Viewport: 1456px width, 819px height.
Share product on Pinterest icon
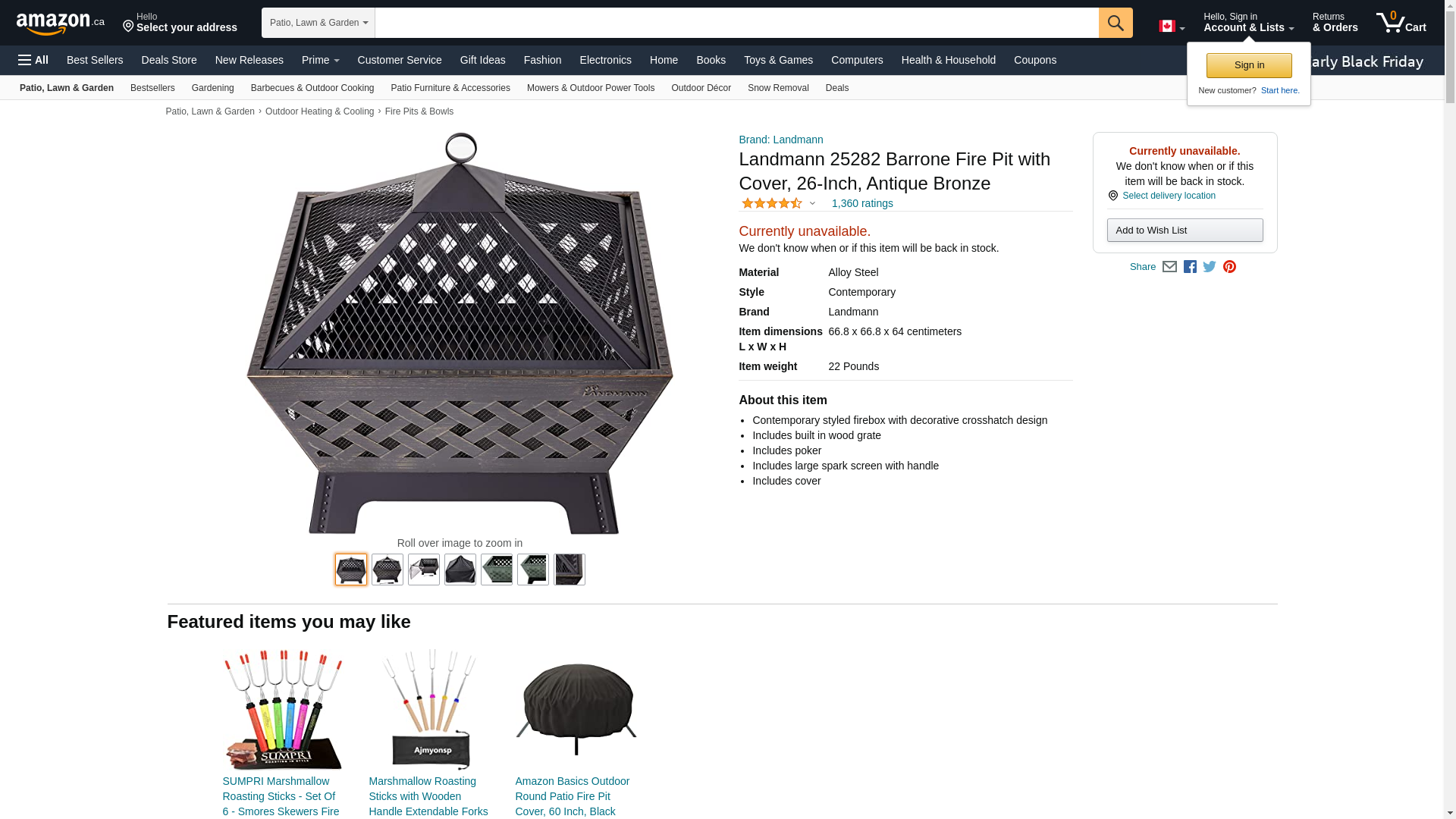(x=1229, y=267)
